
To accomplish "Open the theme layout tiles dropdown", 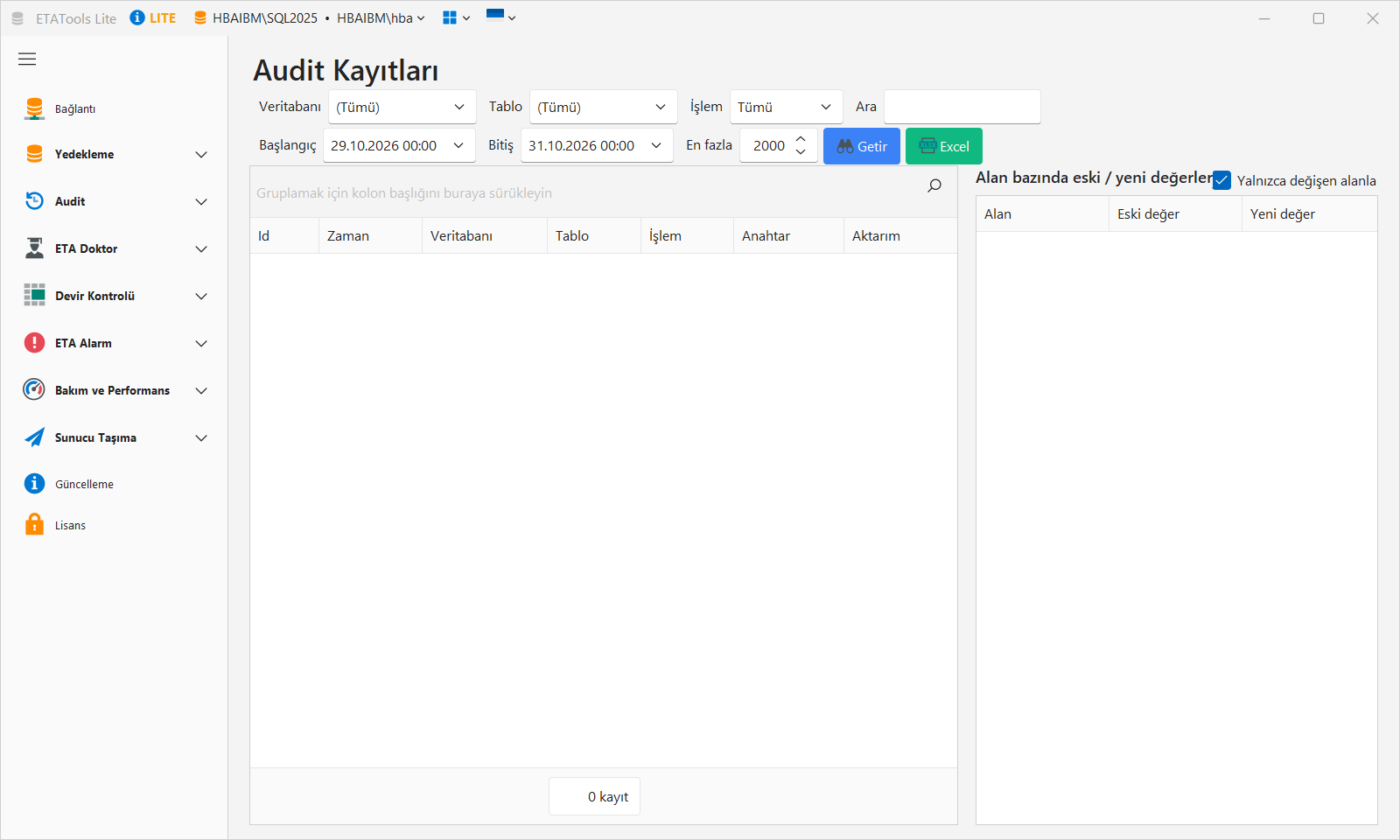I will [456, 17].
